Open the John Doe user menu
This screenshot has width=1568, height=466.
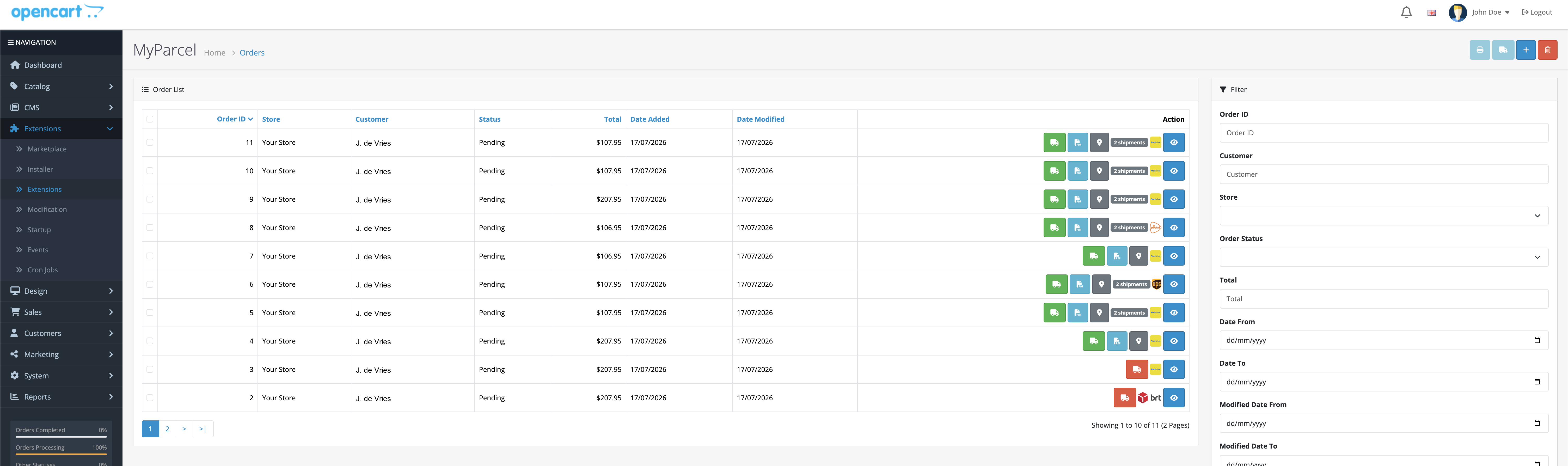pyautogui.click(x=1479, y=12)
